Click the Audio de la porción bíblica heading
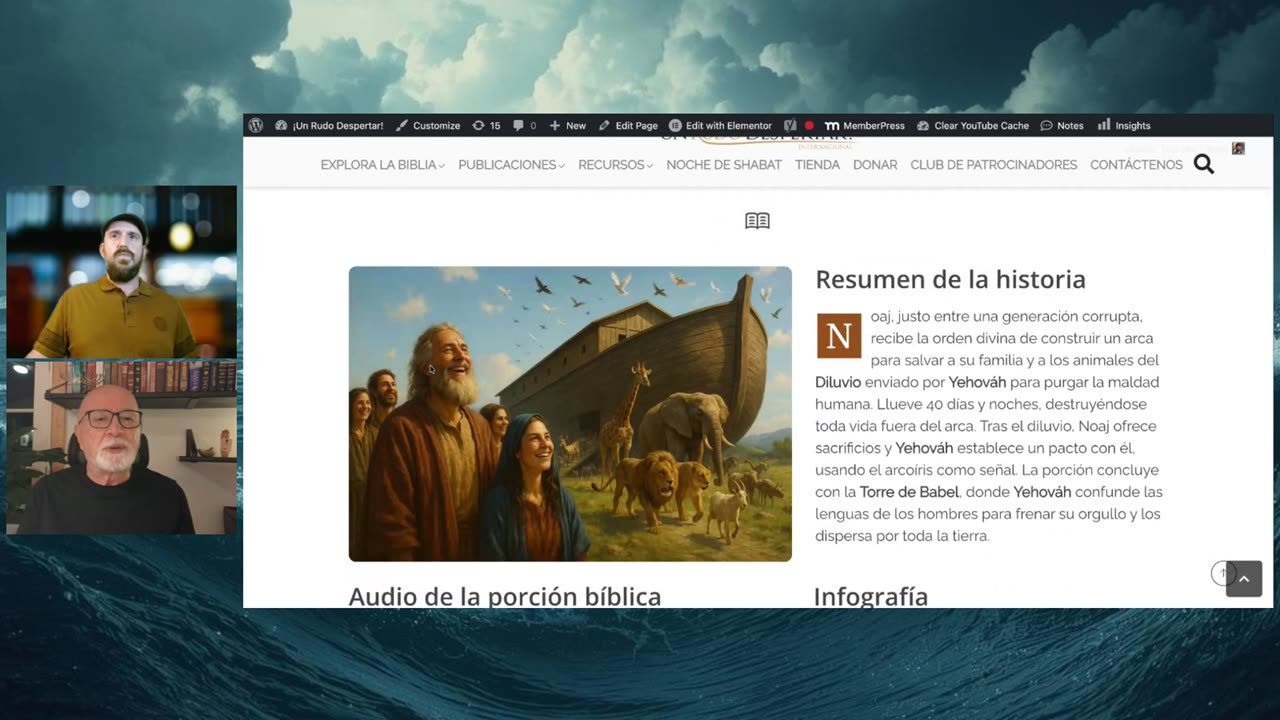The height and width of the screenshot is (720, 1280). coord(504,597)
